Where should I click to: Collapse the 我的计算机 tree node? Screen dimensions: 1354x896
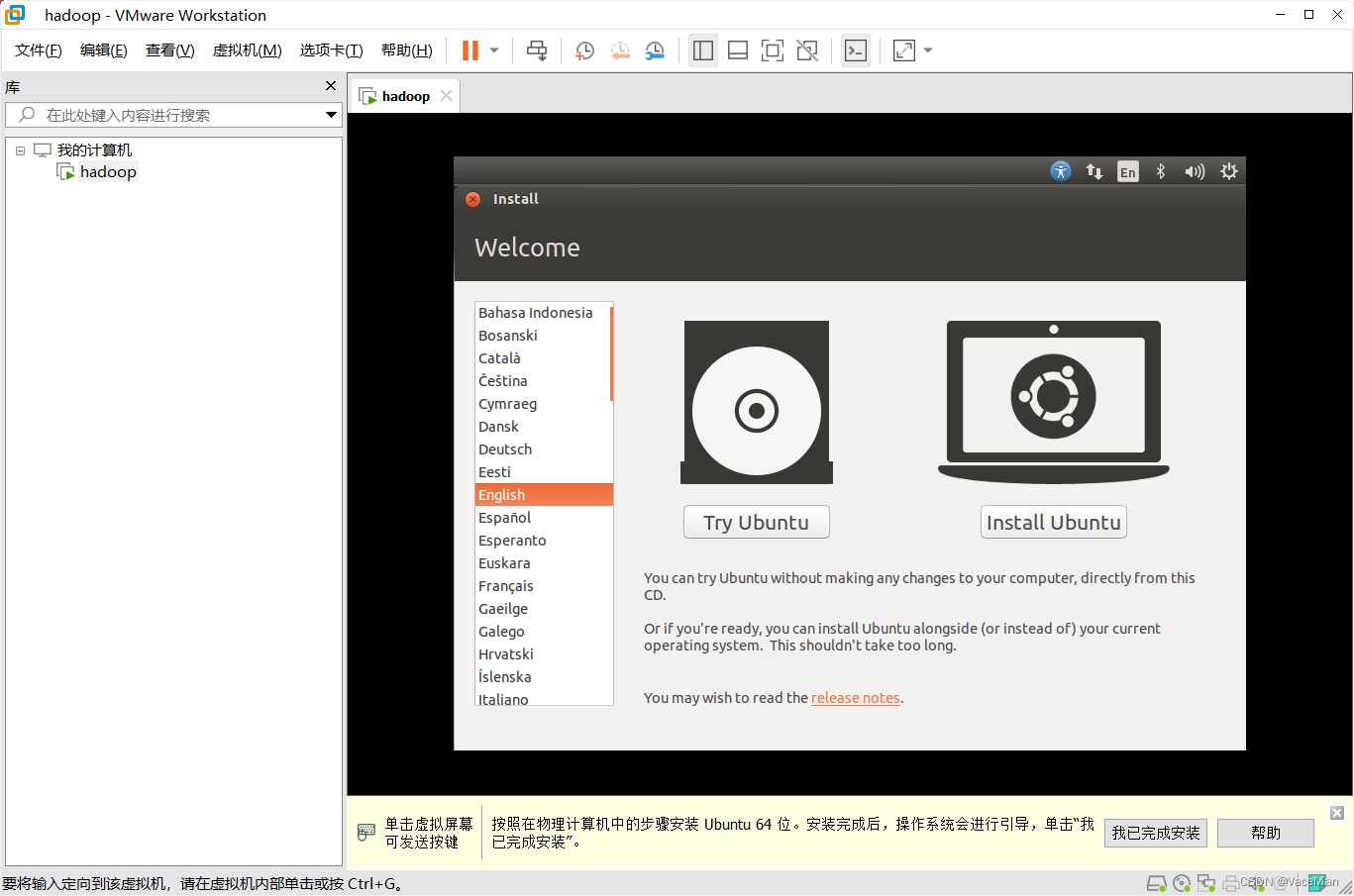[20, 149]
